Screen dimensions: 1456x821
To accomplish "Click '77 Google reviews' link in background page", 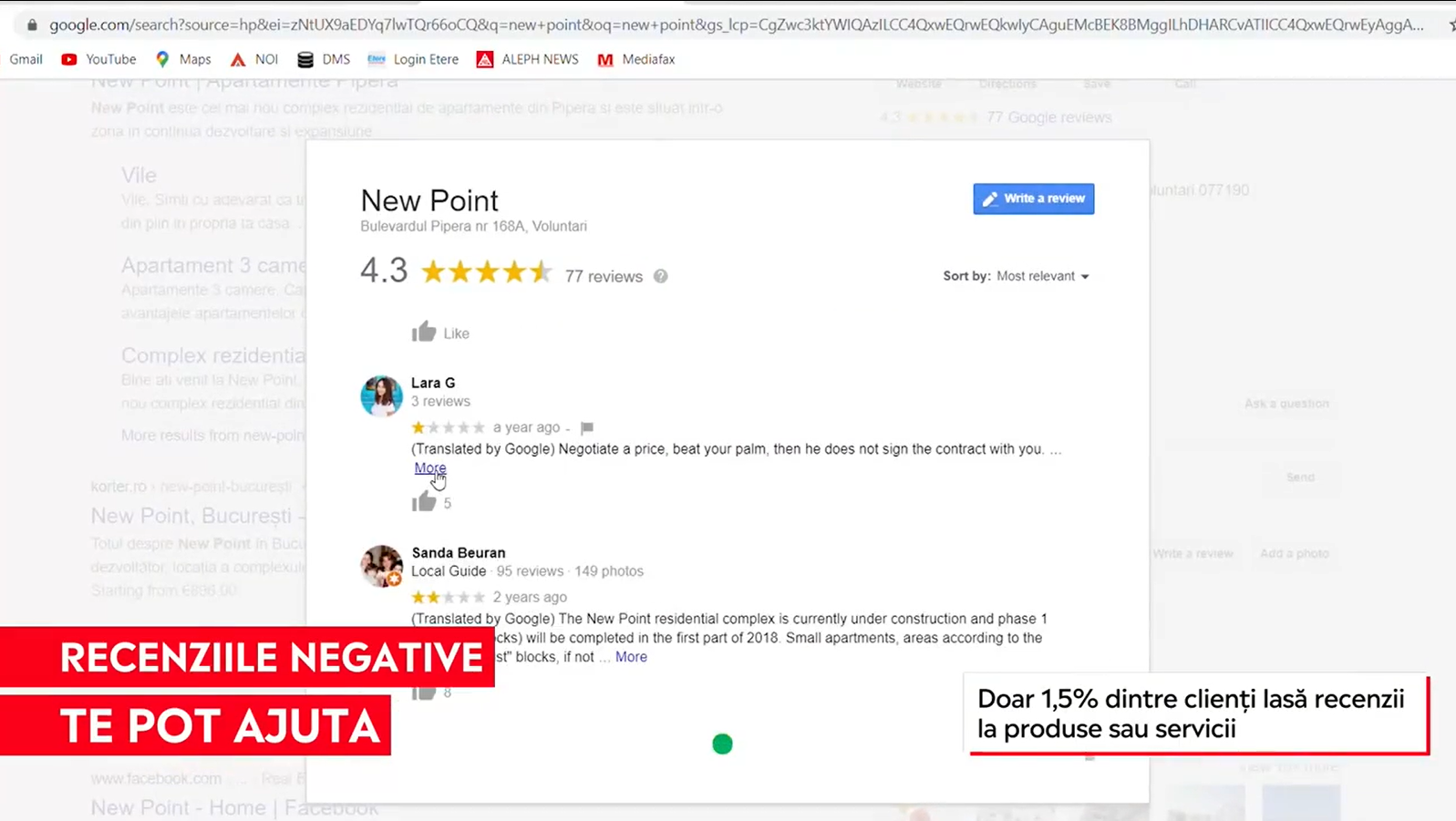I will [x=1049, y=118].
